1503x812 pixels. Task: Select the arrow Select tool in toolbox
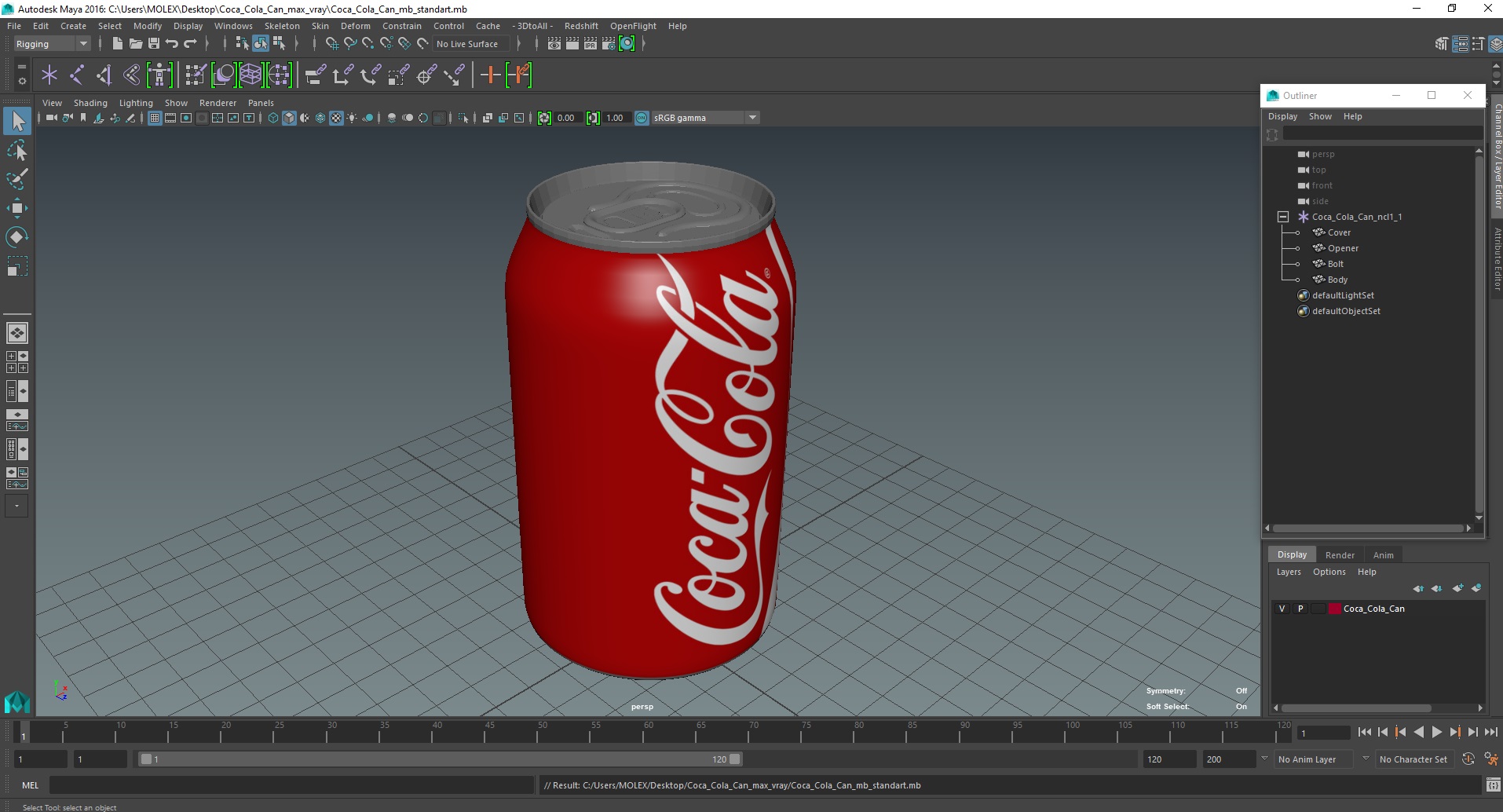(17, 121)
